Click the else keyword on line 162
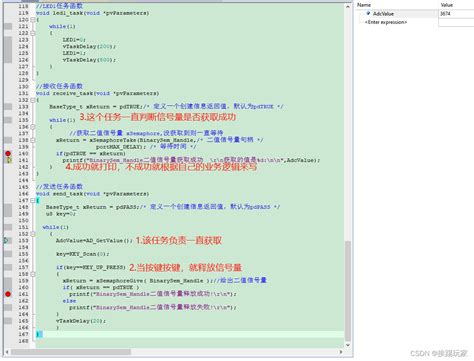Image resolution: width=474 pixels, height=361 pixels. [x=69, y=301]
